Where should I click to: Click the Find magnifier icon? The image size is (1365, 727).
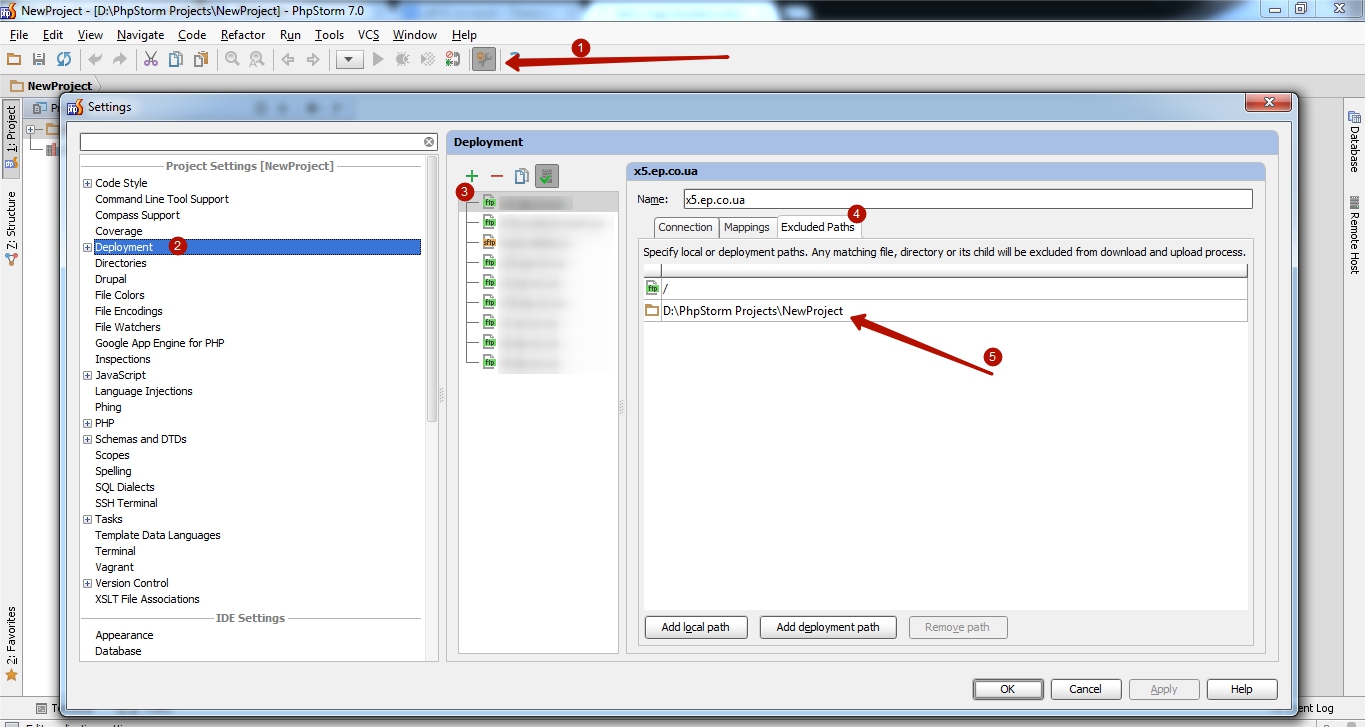point(232,59)
